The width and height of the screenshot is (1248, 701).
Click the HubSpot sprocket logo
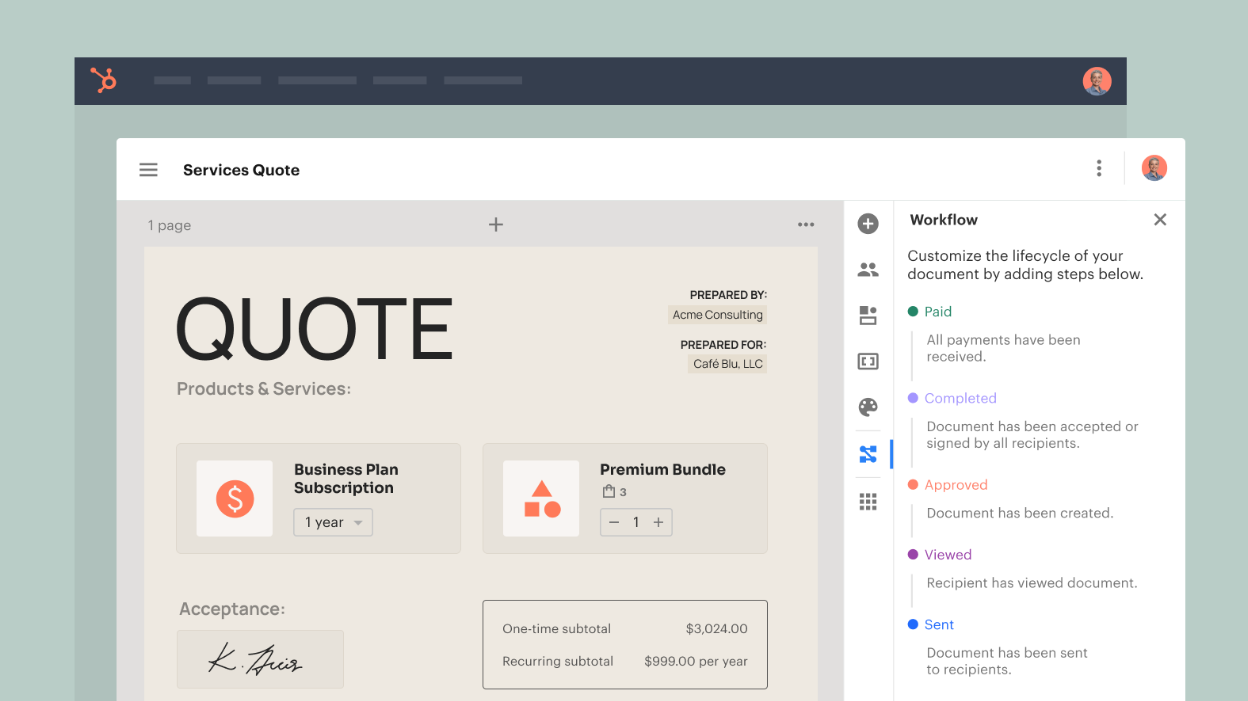104,80
